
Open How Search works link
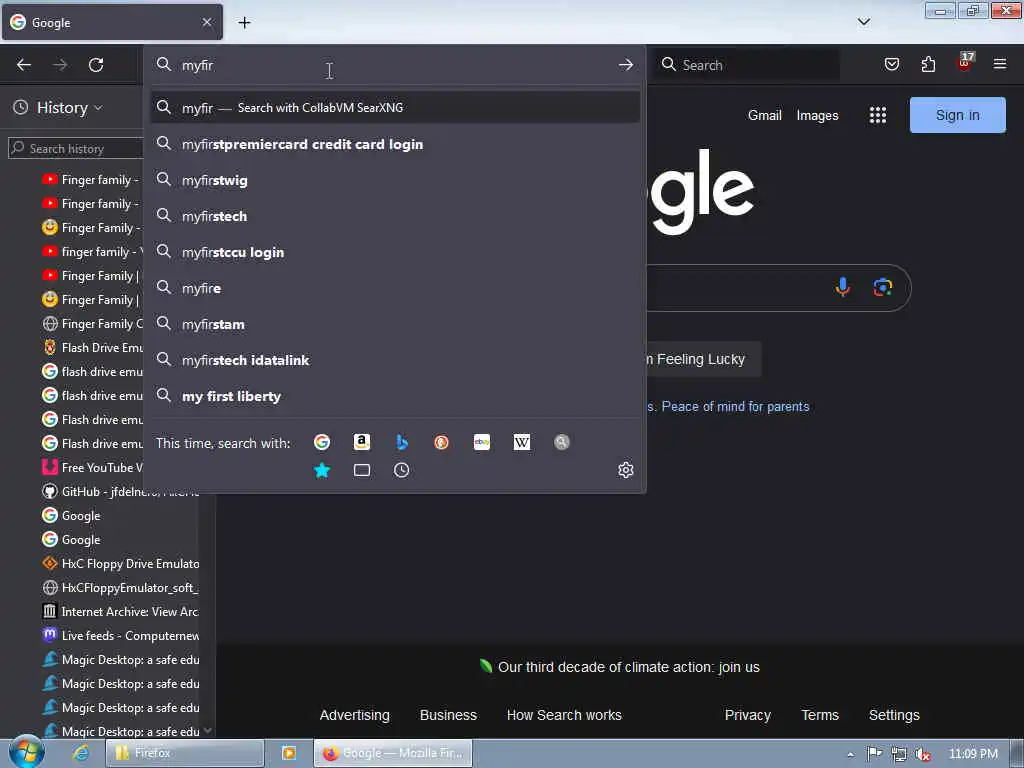(564, 715)
